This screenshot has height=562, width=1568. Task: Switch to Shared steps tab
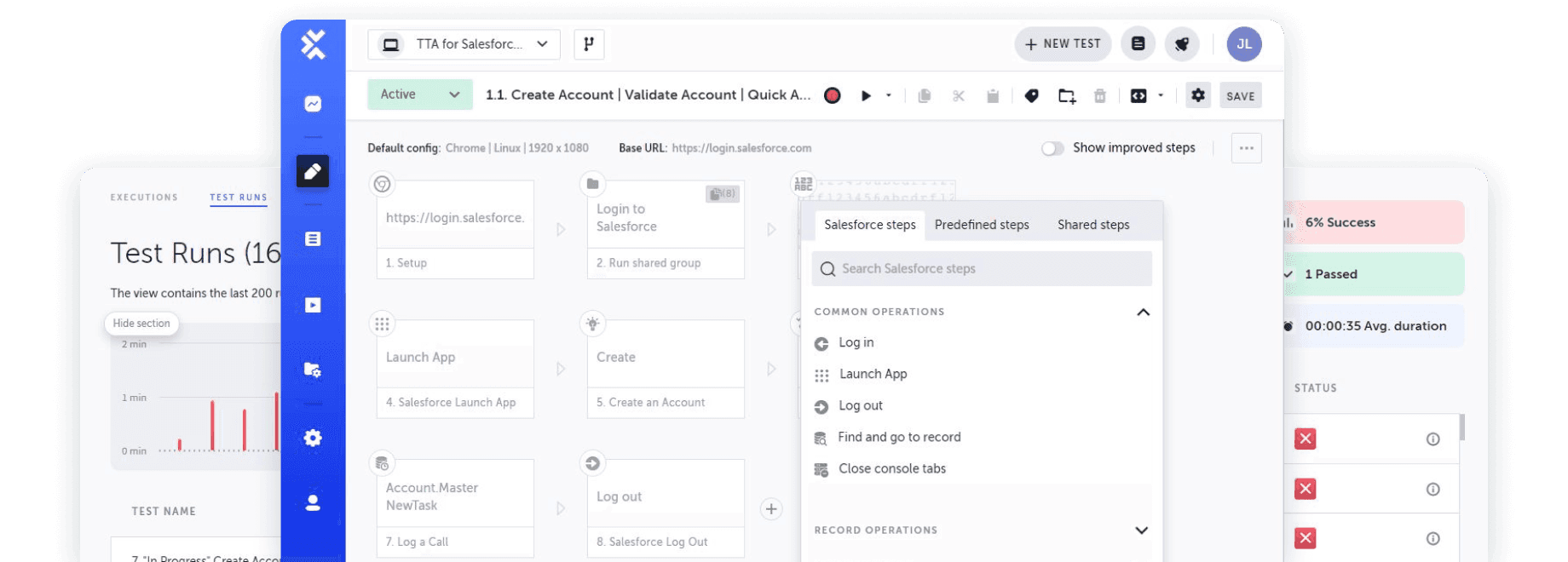pos(1093,225)
